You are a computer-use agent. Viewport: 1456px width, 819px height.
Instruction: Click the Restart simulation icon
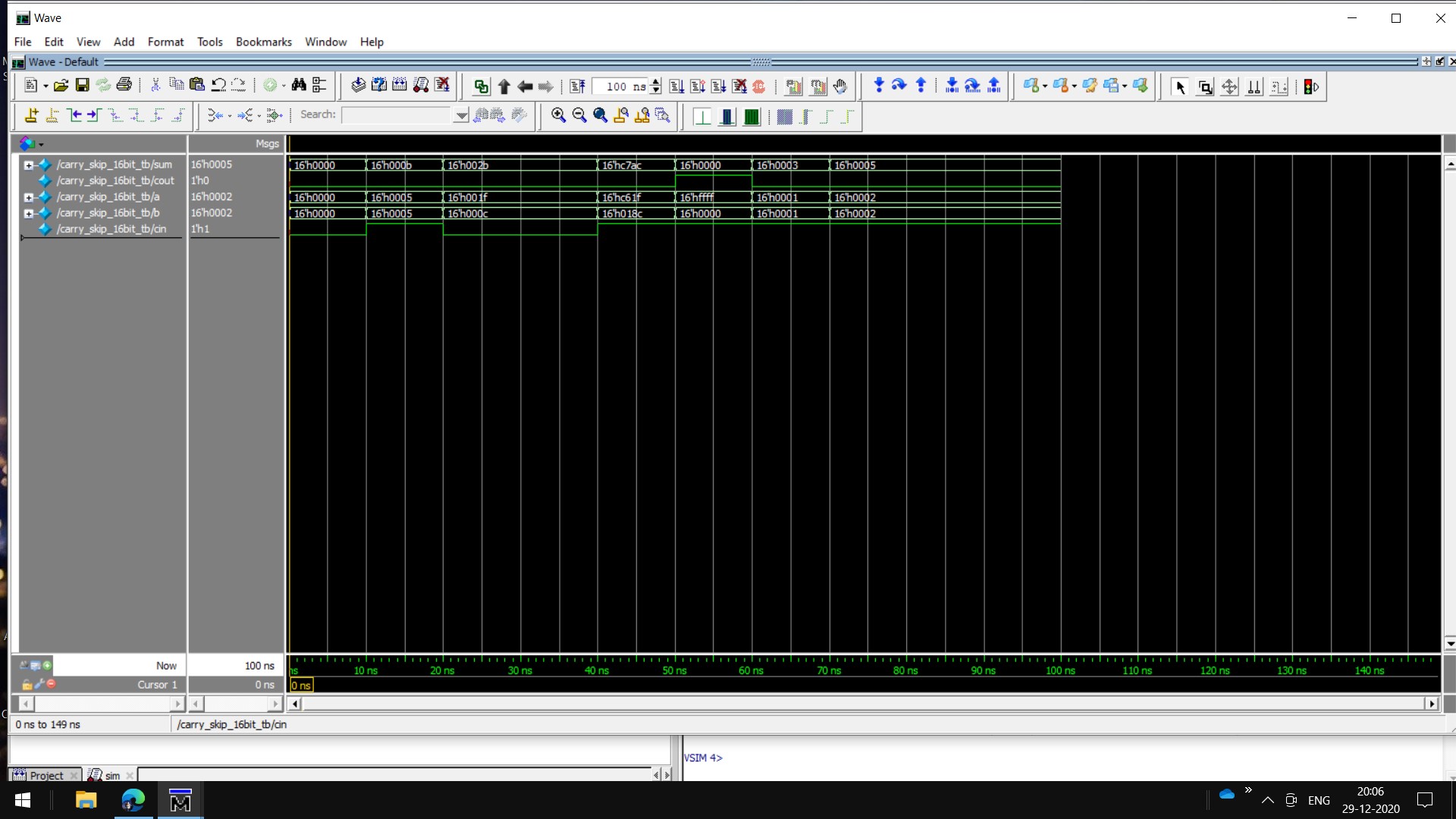(577, 86)
